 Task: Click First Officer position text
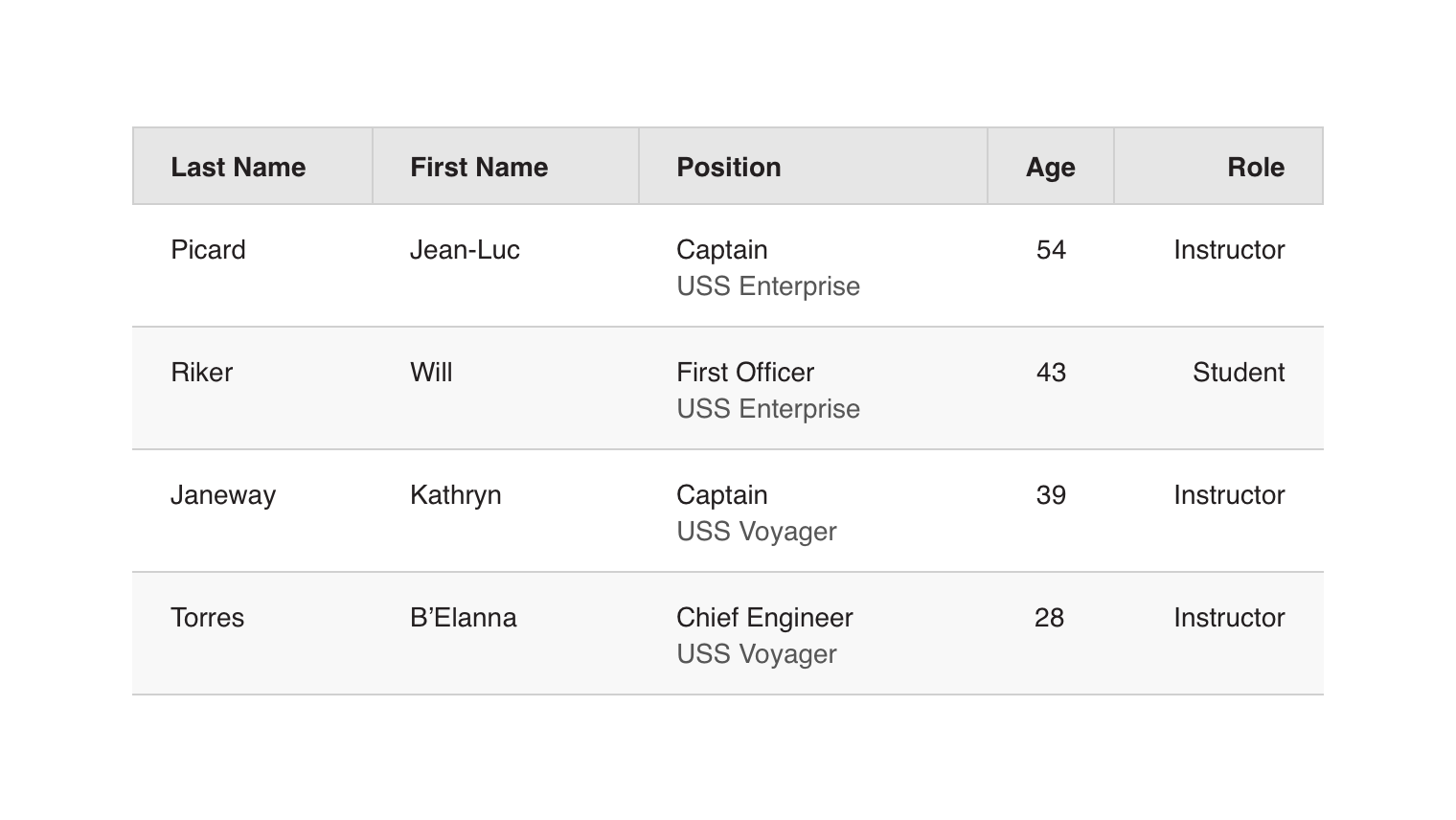(x=745, y=373)
